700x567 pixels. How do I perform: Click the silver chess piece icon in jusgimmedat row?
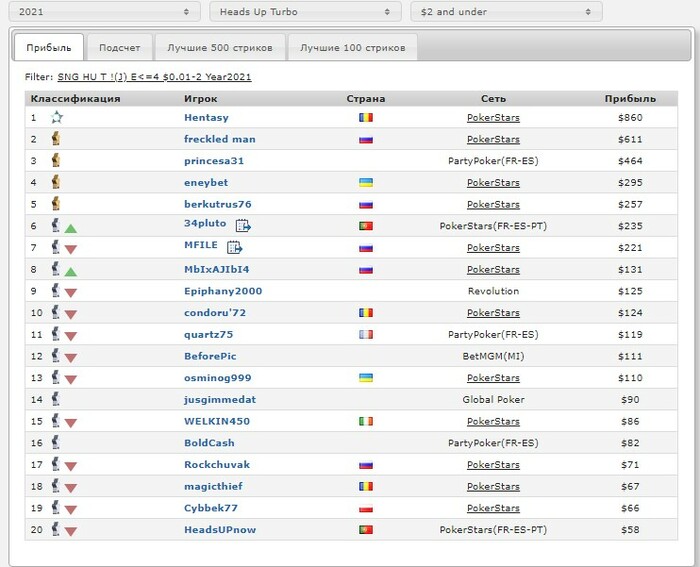point(55,399)
